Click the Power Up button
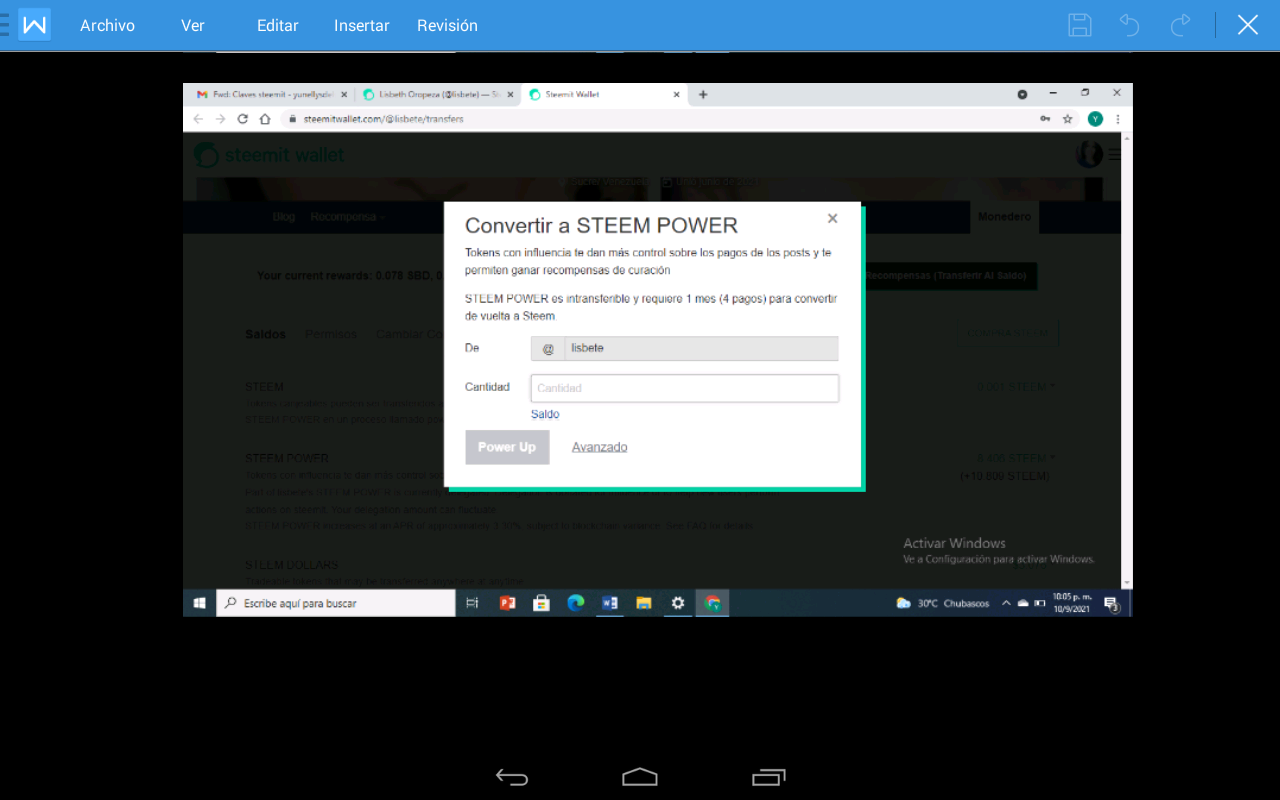The height and width of the screenshot is (800, 1280). [507, 447]
